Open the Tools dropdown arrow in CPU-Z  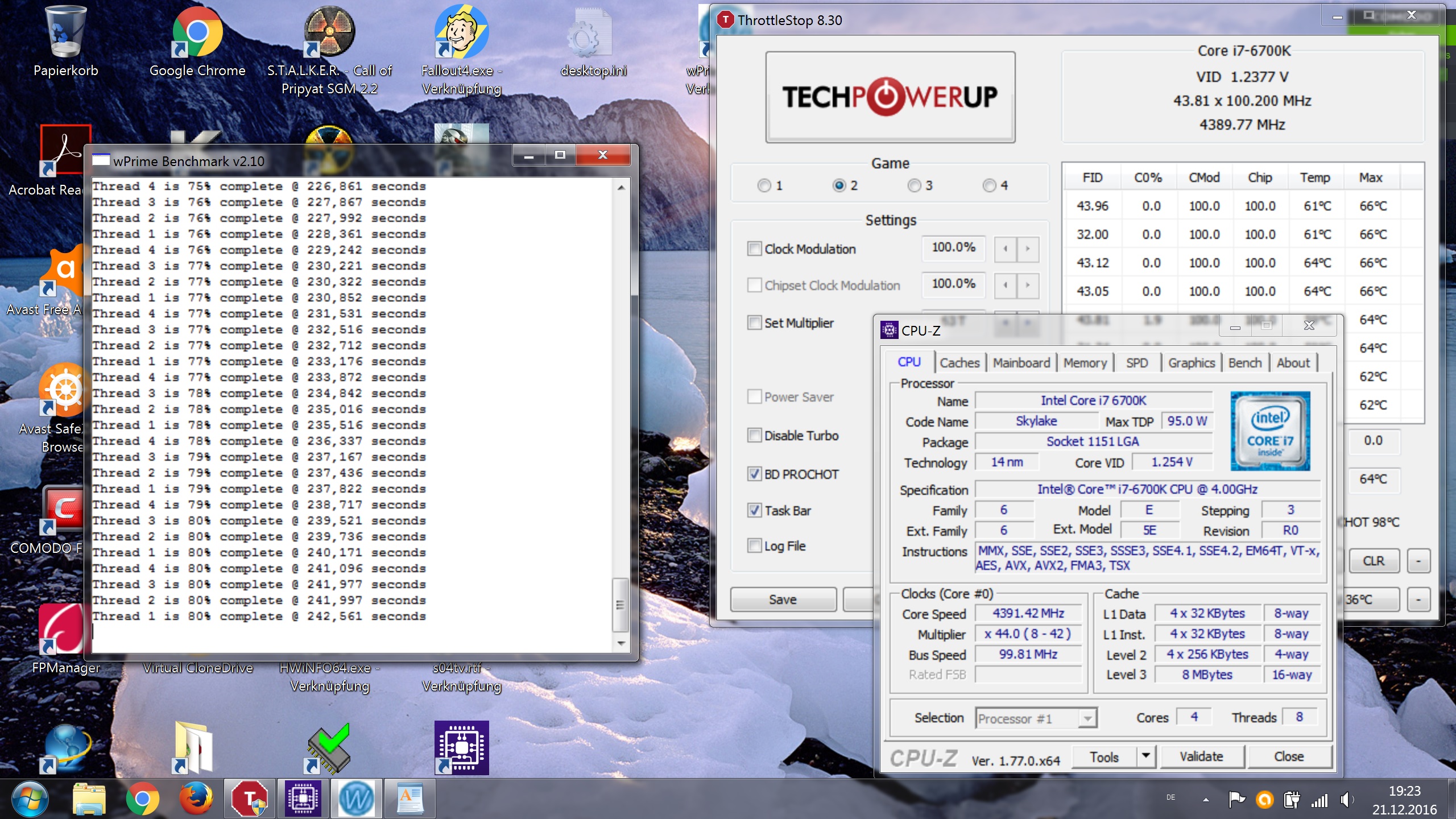pyautogui.click(x=1146, y=756)
